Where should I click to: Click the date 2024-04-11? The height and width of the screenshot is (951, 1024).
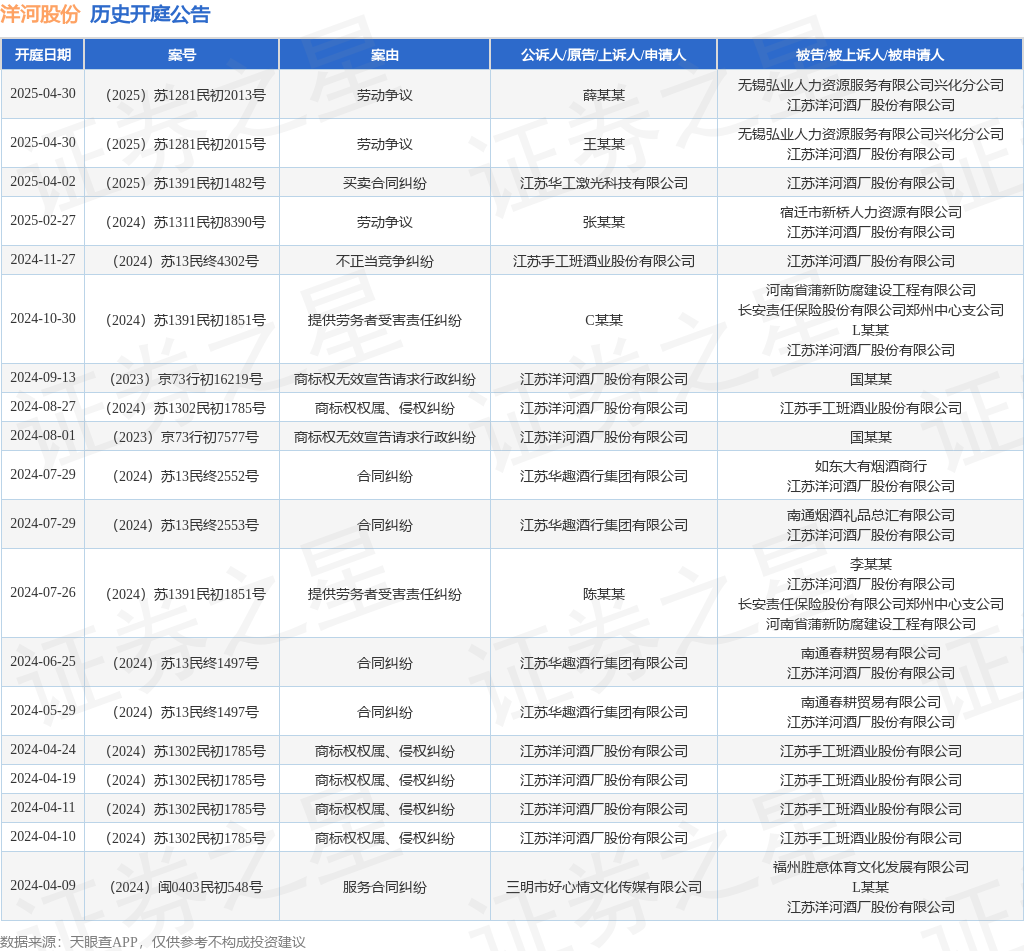coord(42,808)
